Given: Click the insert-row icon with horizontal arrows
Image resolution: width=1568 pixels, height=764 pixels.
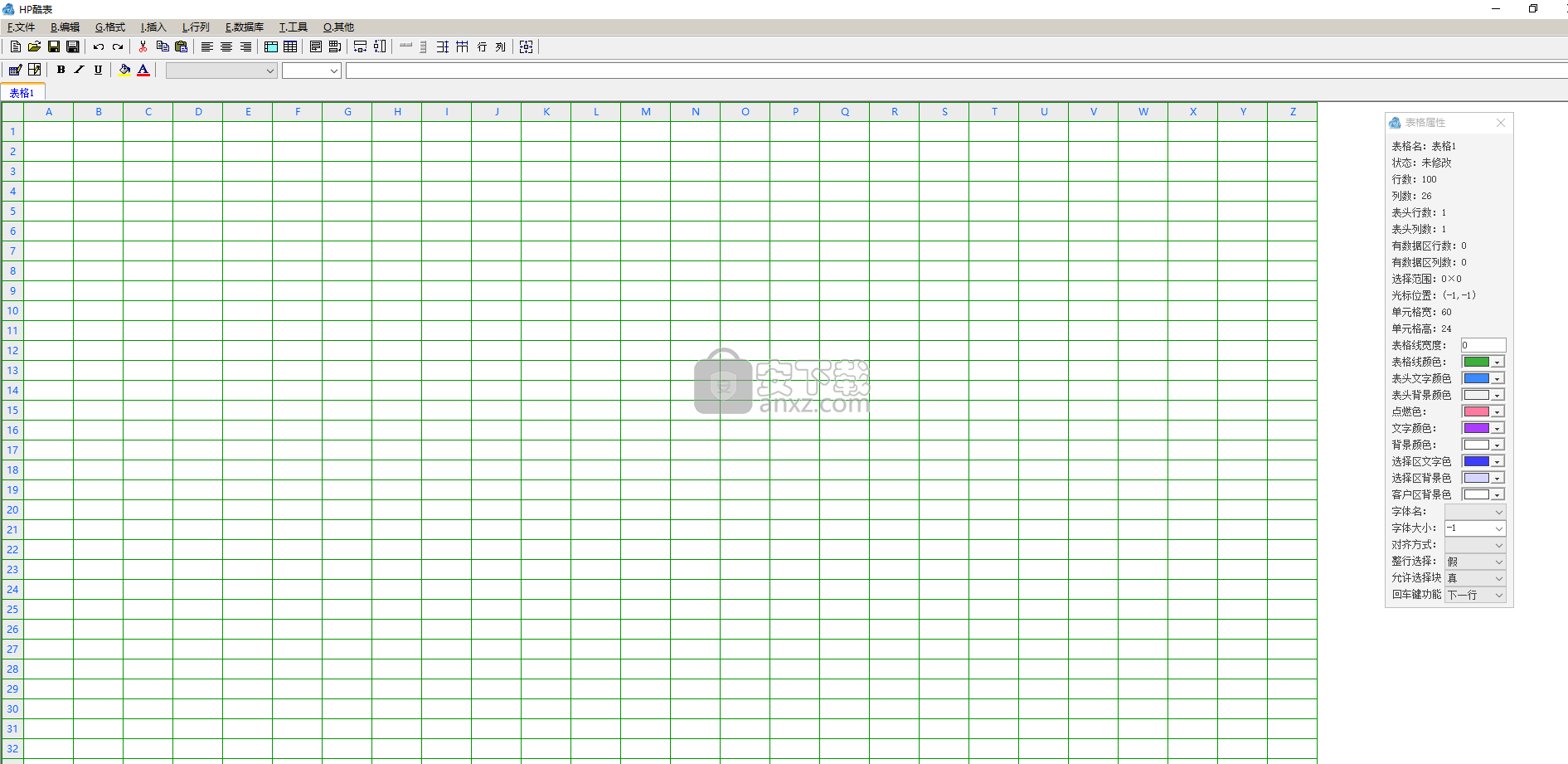Looking at the screenshot, I should (361, 47).
